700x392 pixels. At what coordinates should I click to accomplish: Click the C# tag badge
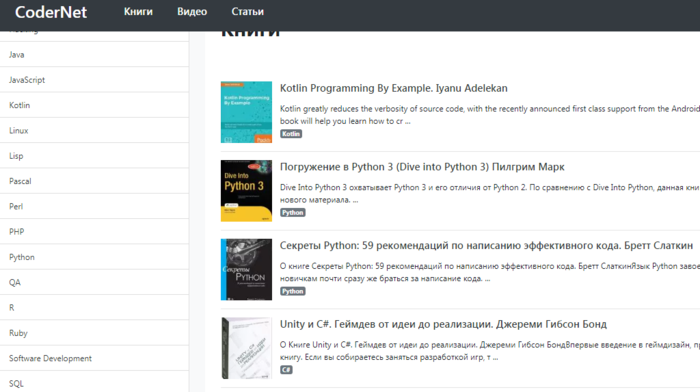[287, 370]
